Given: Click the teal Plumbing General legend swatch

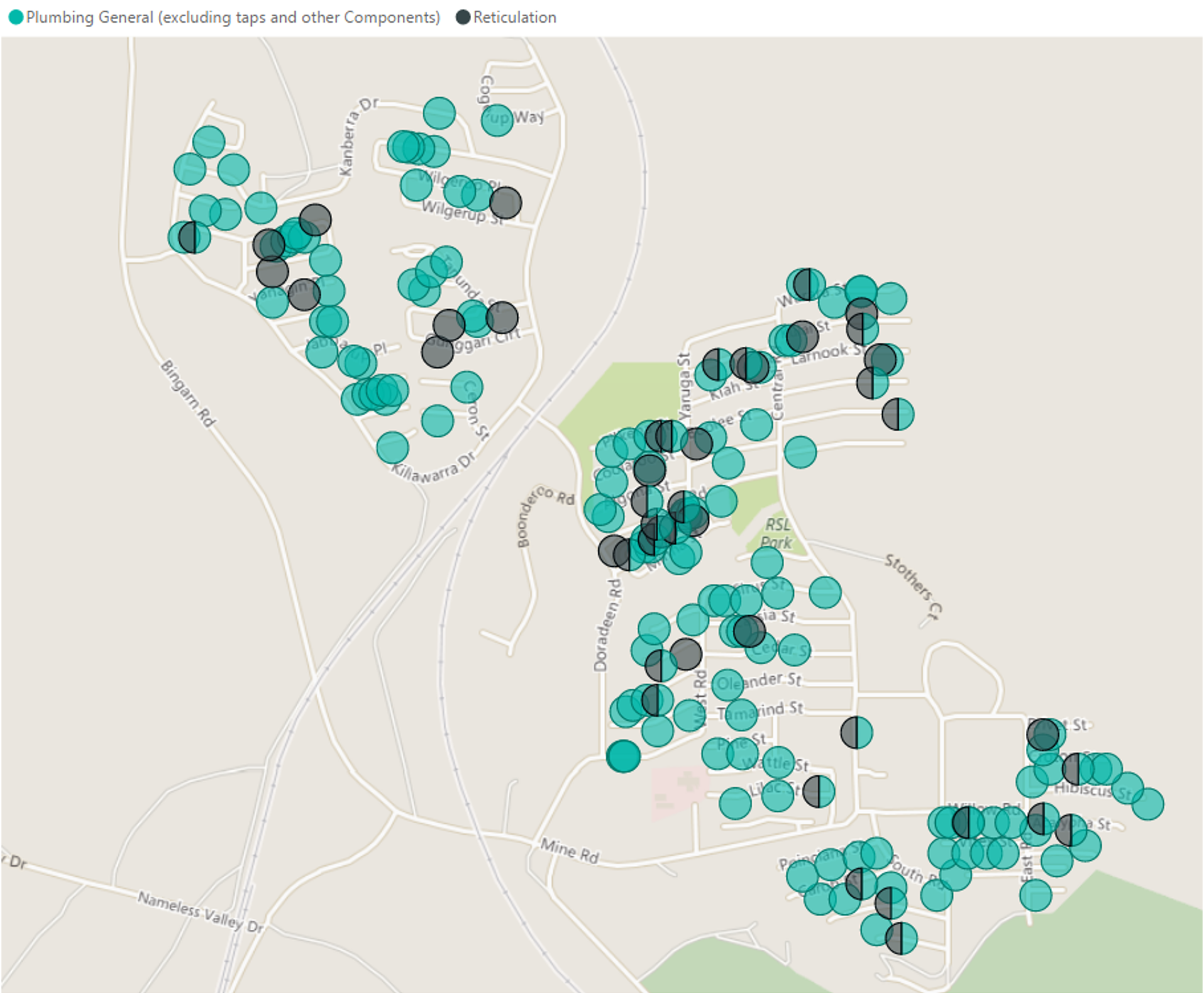Looking at the screenshot, I should pyautogui.click(x=16, y=17).
